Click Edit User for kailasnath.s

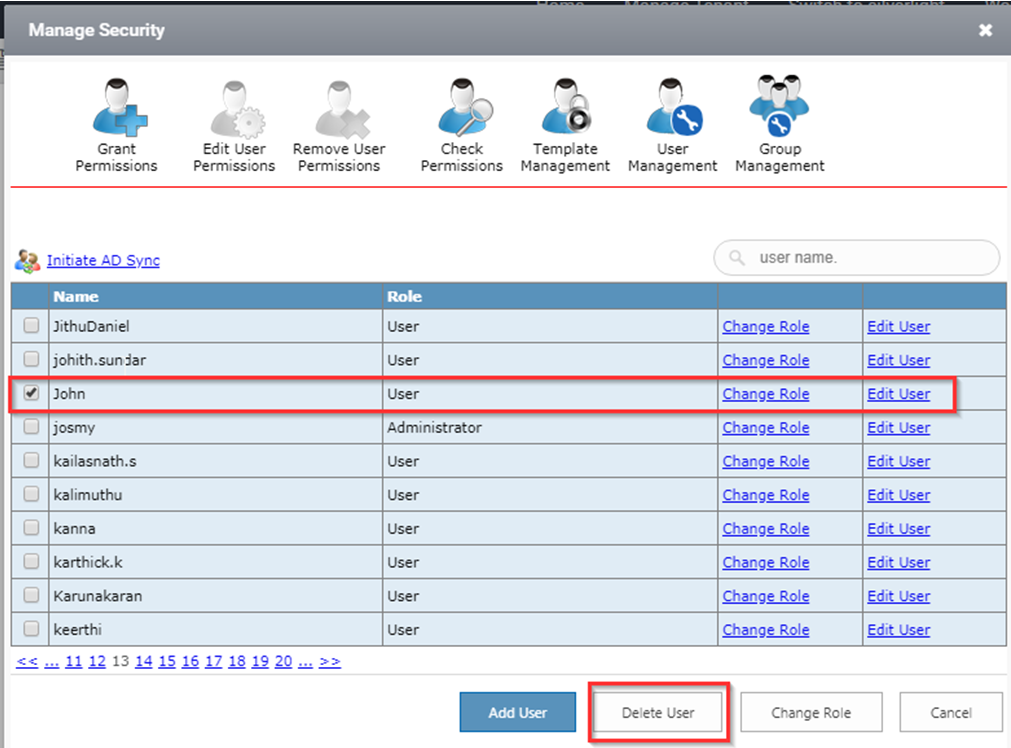(x=899, y=462)
